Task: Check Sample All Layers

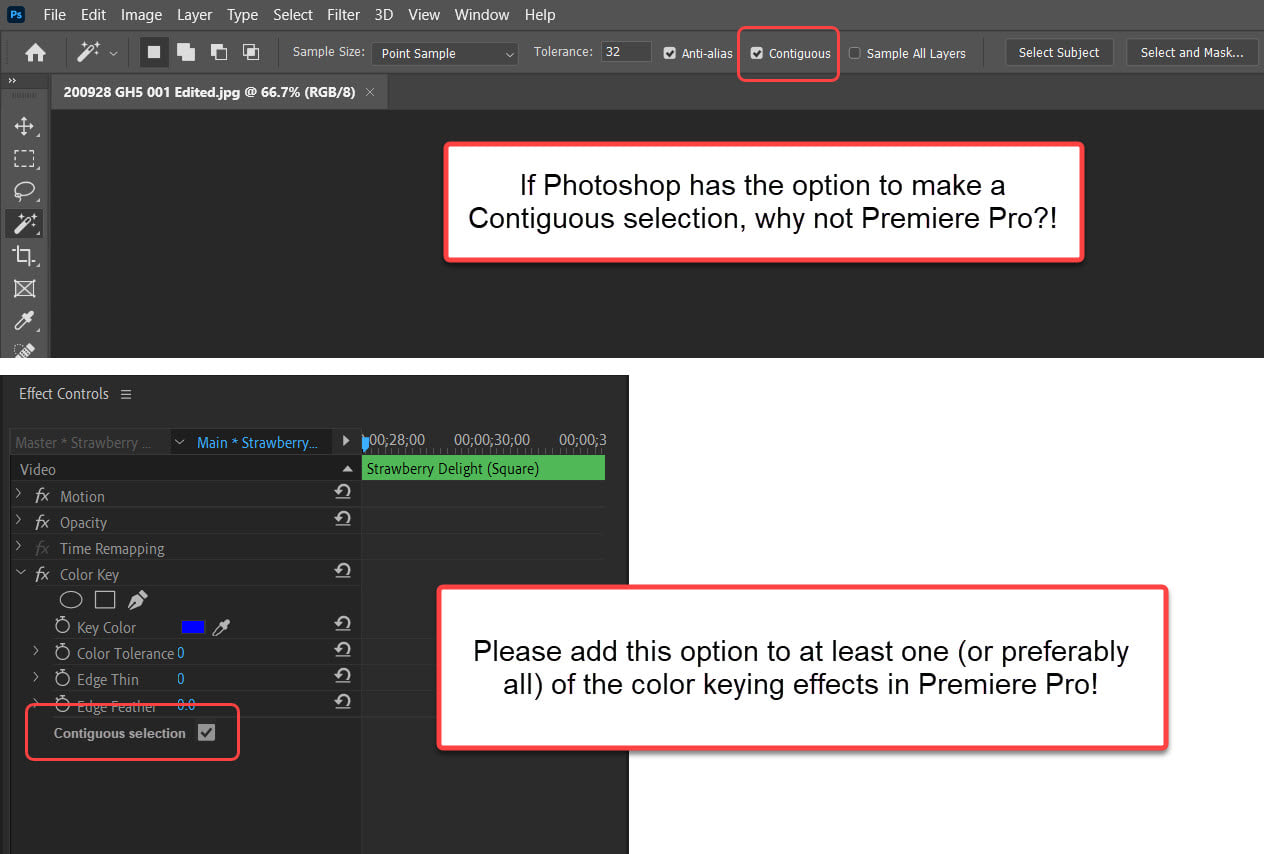Action: click(855, 53)
